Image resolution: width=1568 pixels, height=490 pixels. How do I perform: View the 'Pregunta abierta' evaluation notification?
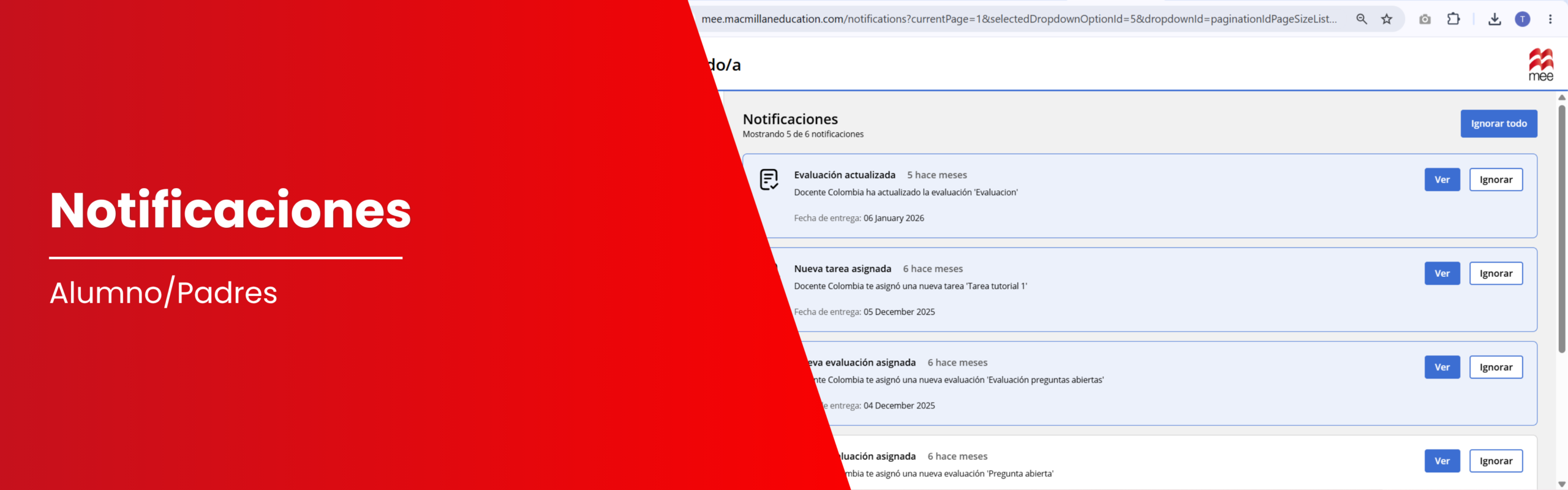[1442, 461]
